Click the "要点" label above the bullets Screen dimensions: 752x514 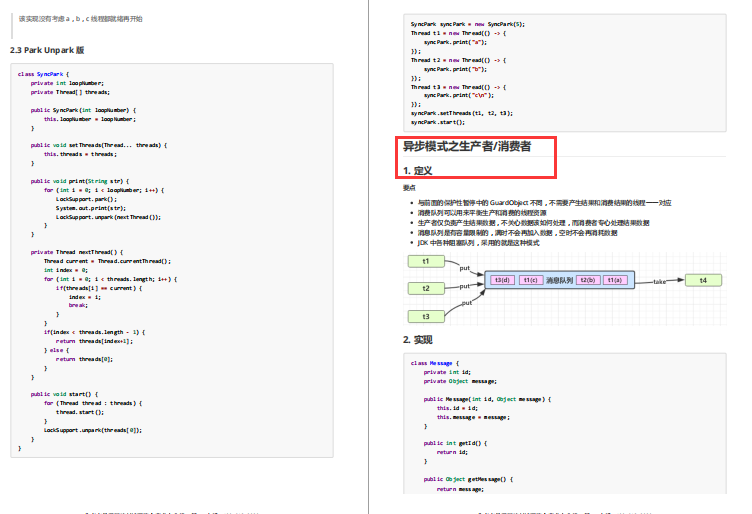pyautogui.click(x=409, y=188)
